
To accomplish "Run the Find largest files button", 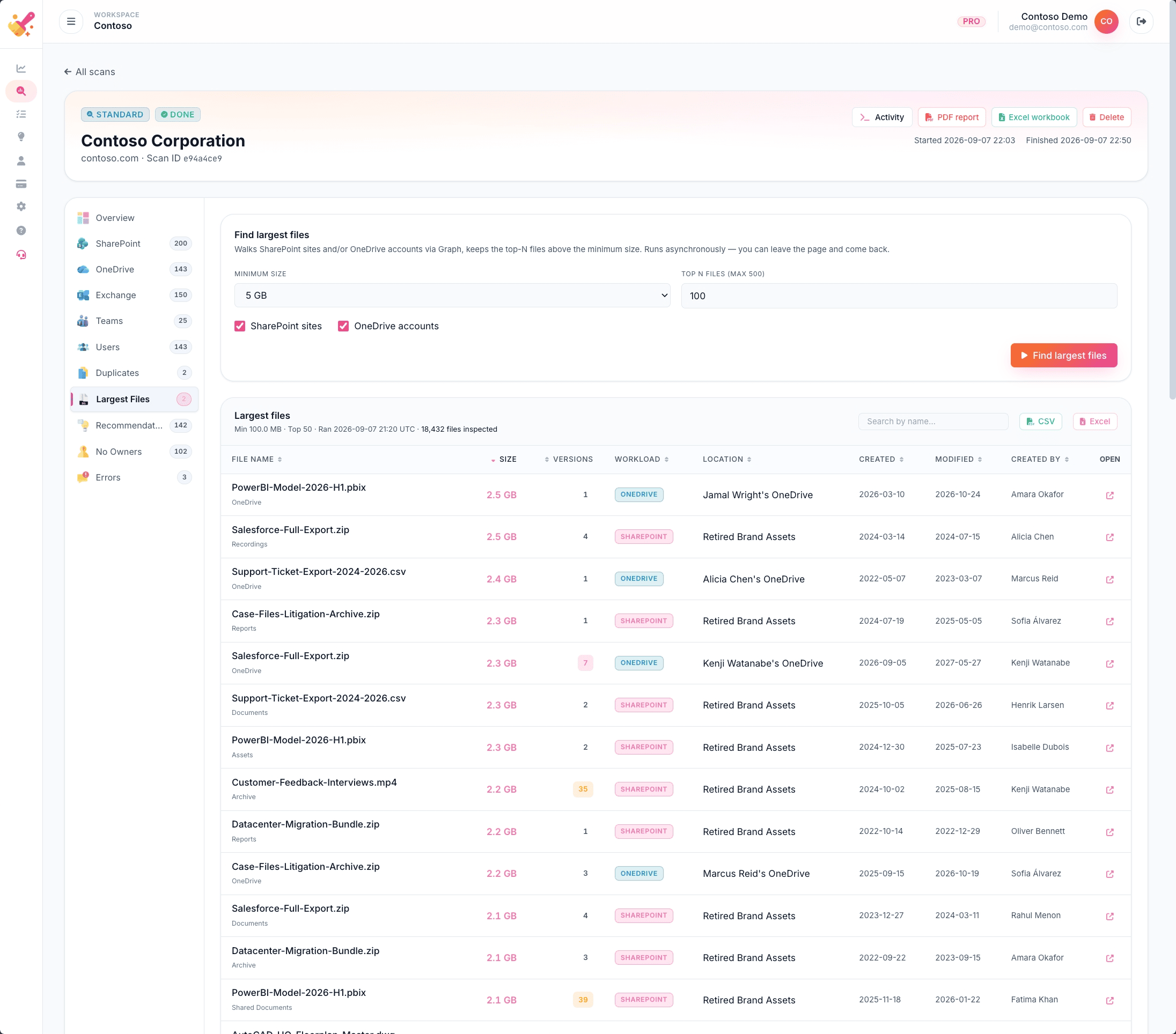I will pos(1063,356).
